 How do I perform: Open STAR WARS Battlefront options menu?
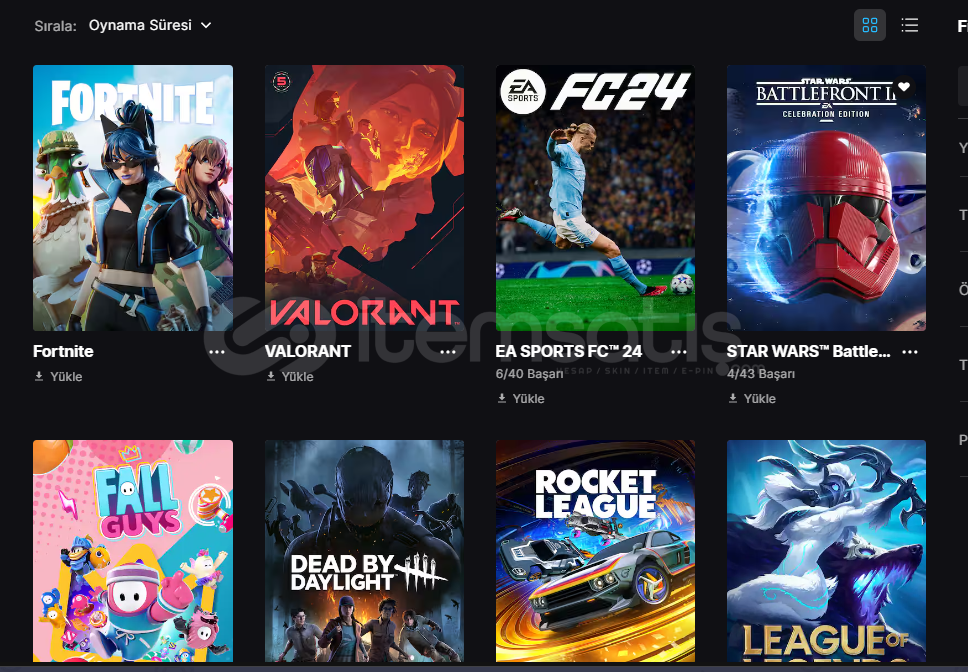(909, 352)
